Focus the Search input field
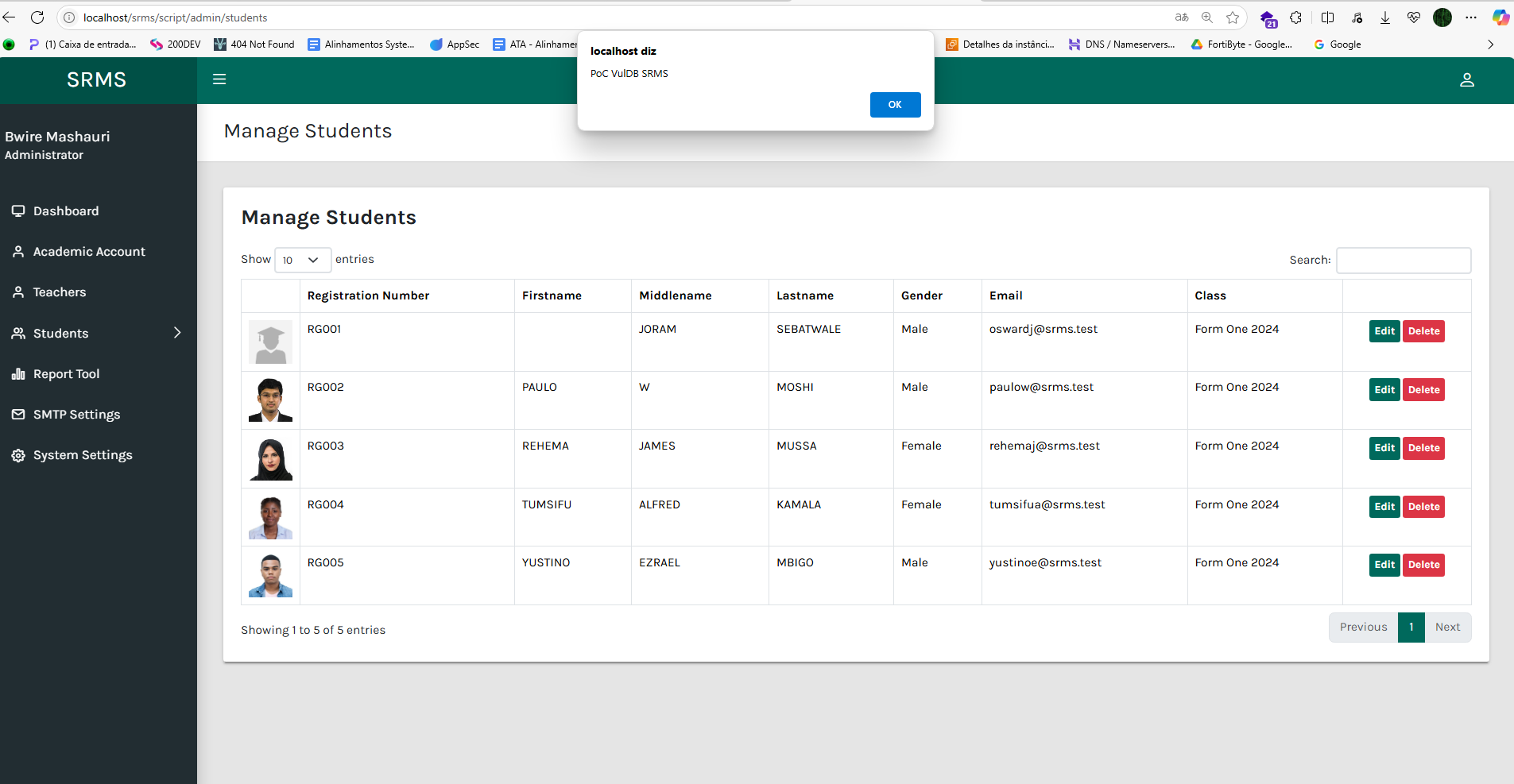Image resolution: width=1514 pixels, height=784 pixels. coord(1404,261)
